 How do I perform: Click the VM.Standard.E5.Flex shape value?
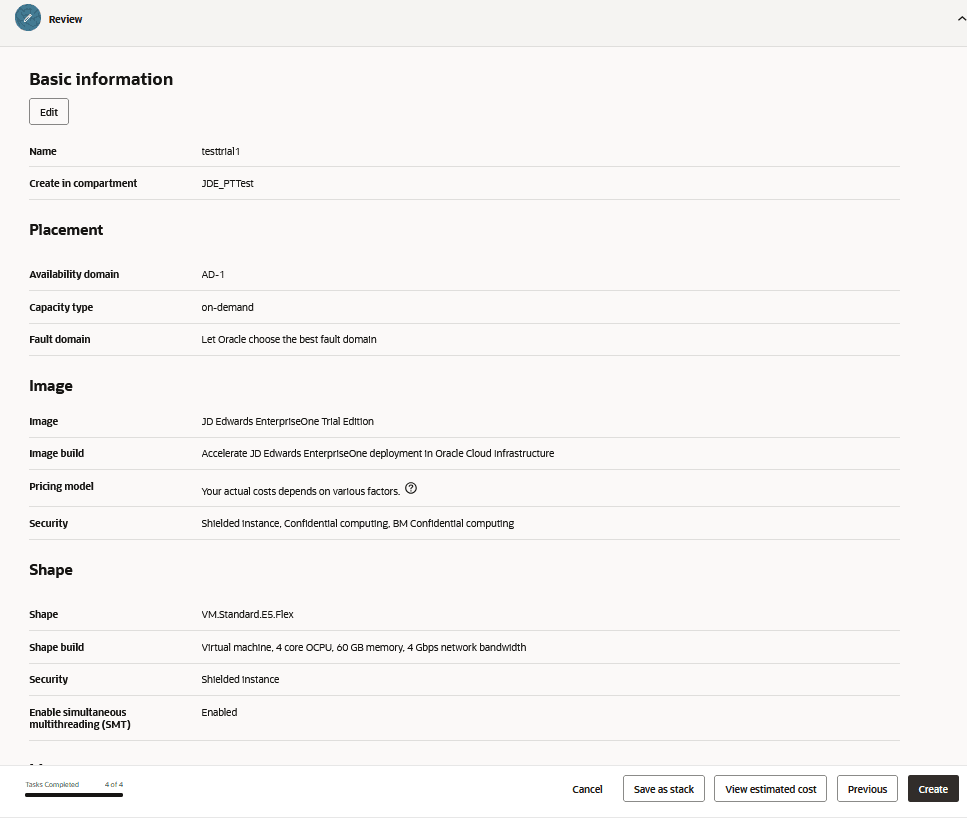point(246,615)
